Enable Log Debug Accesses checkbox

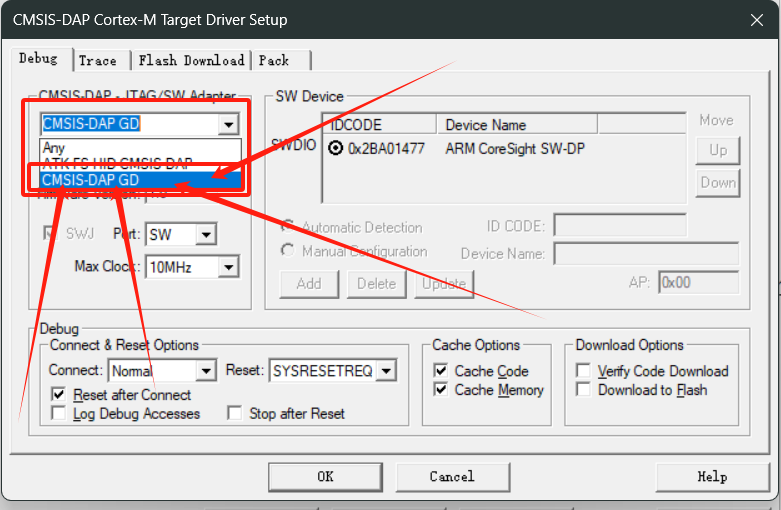click(x=59, y=414)
